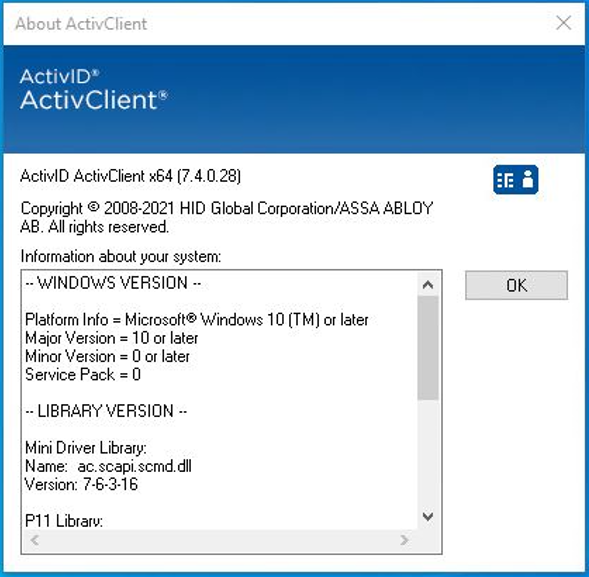Viewport: 589px width, 577px height.
Task: Click the '-- LIBRARY VERSION --' heading
Action: tap(106, 411)
